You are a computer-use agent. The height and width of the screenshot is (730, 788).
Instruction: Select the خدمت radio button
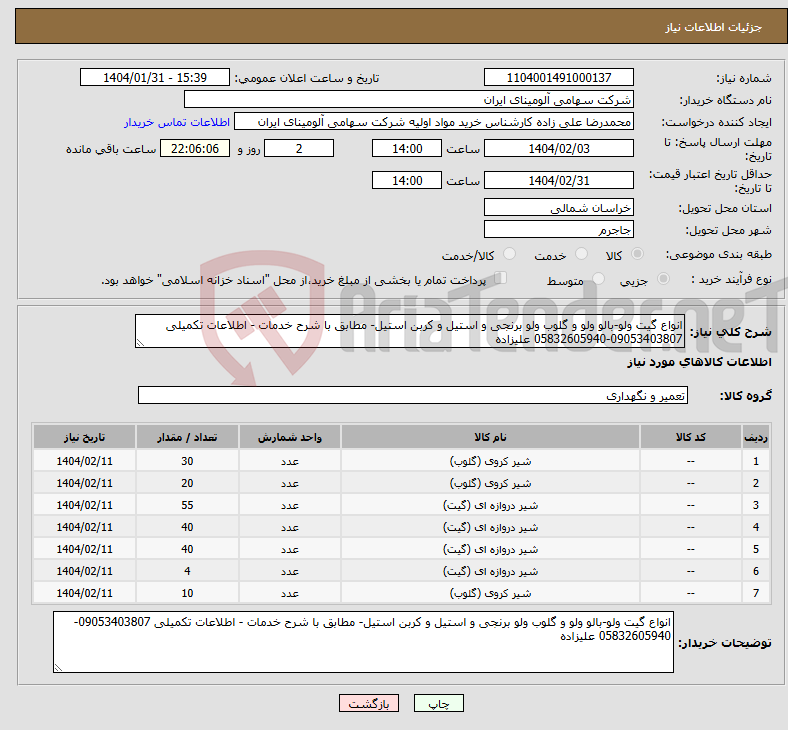581,254
